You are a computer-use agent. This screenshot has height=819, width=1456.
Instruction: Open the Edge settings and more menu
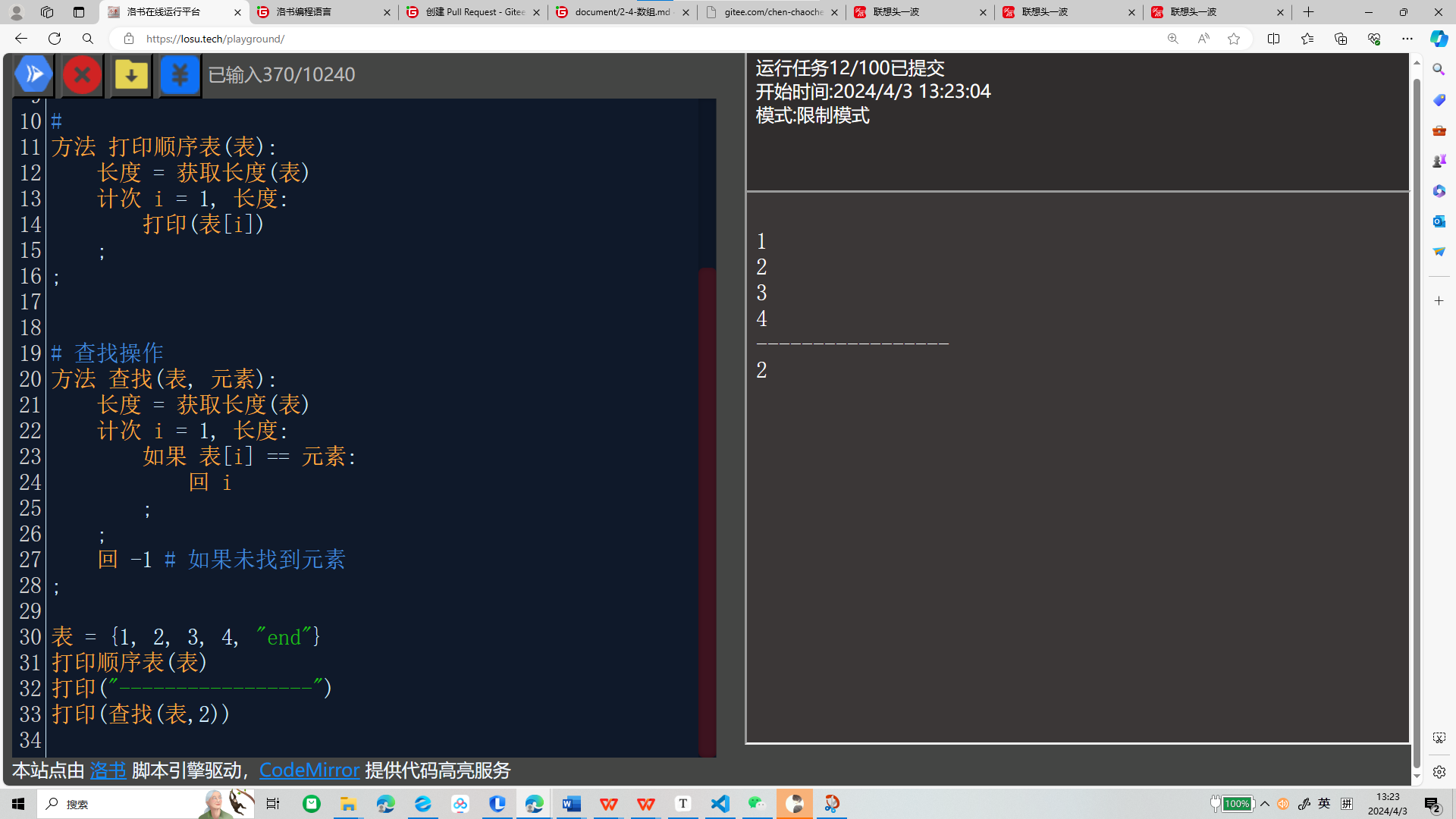coord(1407,39)
